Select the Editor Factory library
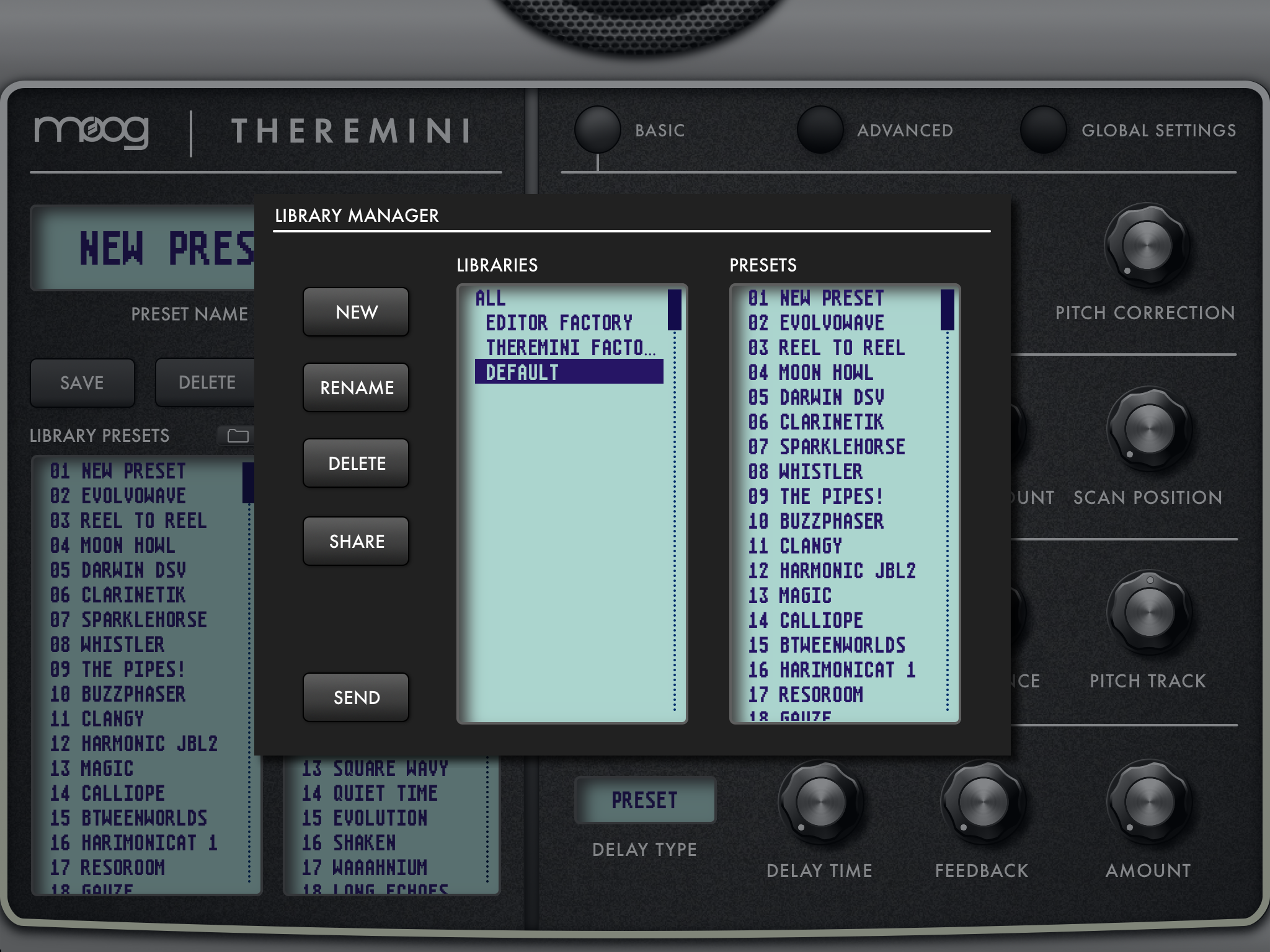1270x952 pixels. coord(558,323)
